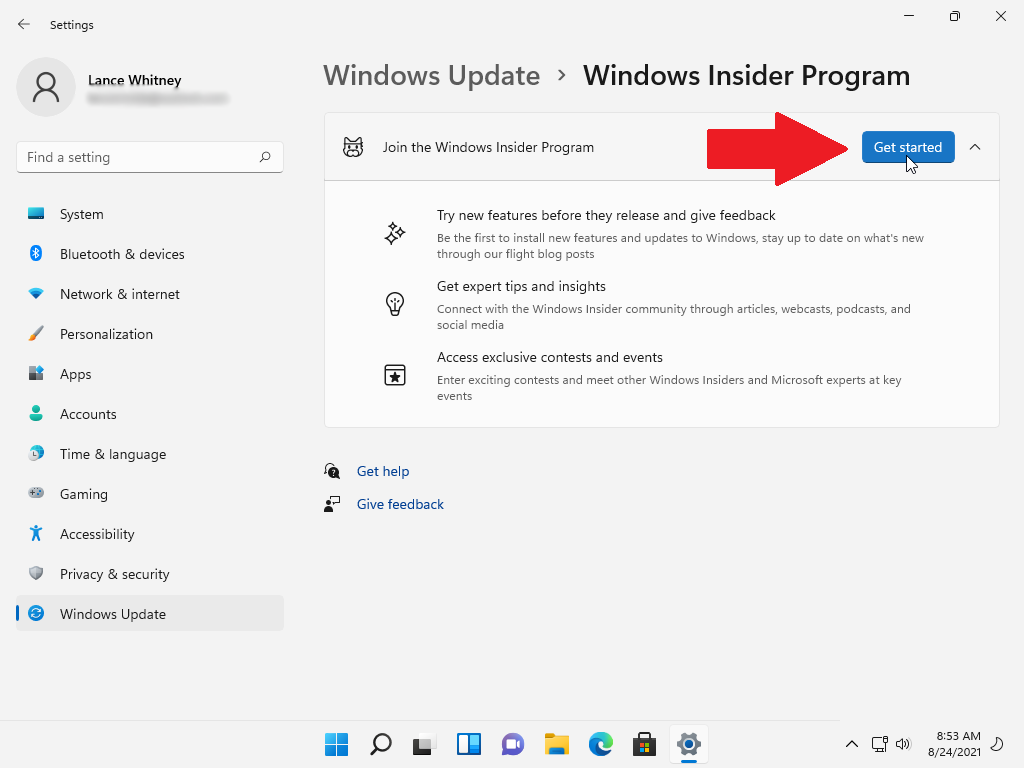Open Network & internet settings
Image resolution: width=1024 pixels, height=768 pixels.
[x=150, y=294]
